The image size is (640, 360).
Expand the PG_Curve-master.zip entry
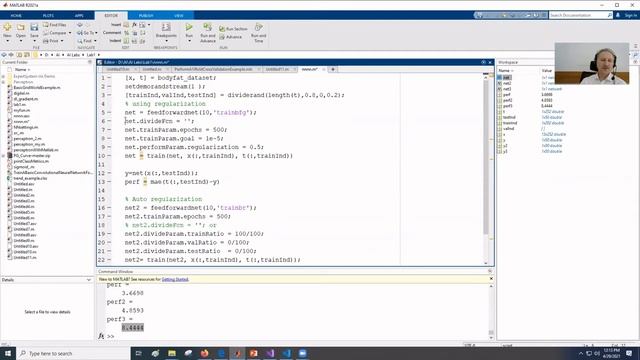click(x=3, y=156)
